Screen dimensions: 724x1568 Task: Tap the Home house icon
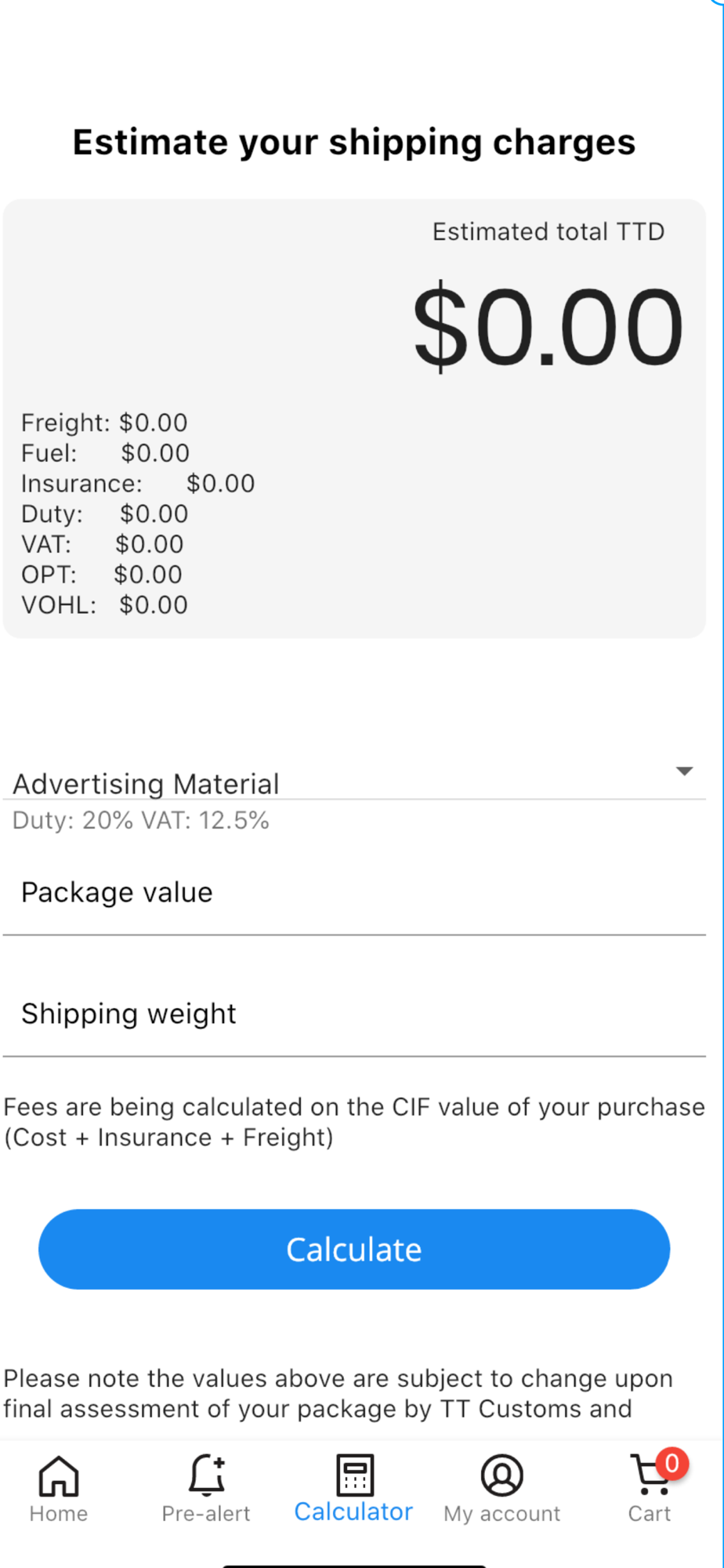pyautogui.click(x=59, y=1475)
